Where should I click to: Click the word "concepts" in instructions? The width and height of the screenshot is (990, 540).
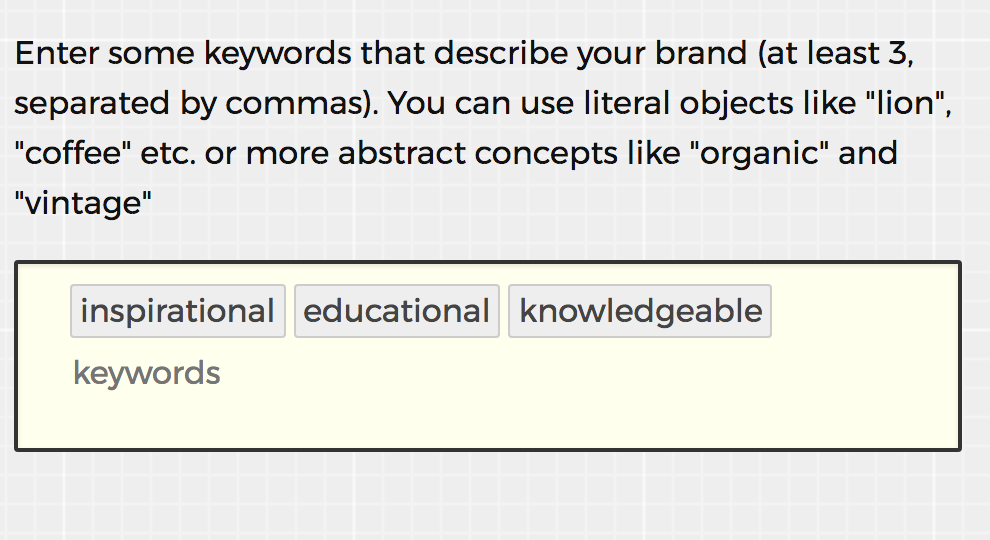point(546,155)
